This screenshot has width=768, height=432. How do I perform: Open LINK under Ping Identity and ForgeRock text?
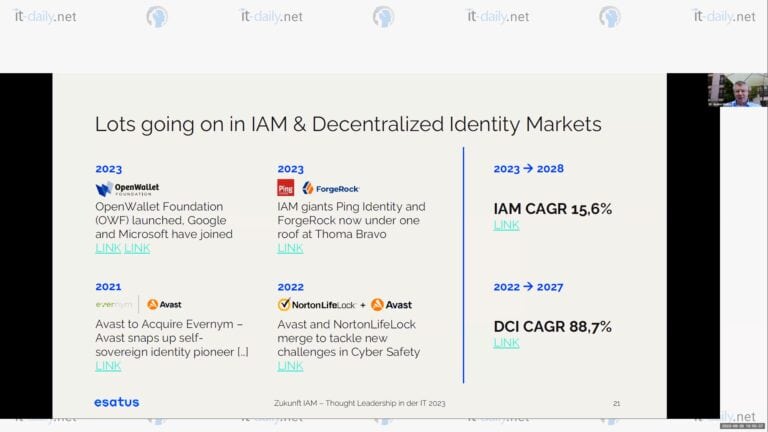(290, 248)
